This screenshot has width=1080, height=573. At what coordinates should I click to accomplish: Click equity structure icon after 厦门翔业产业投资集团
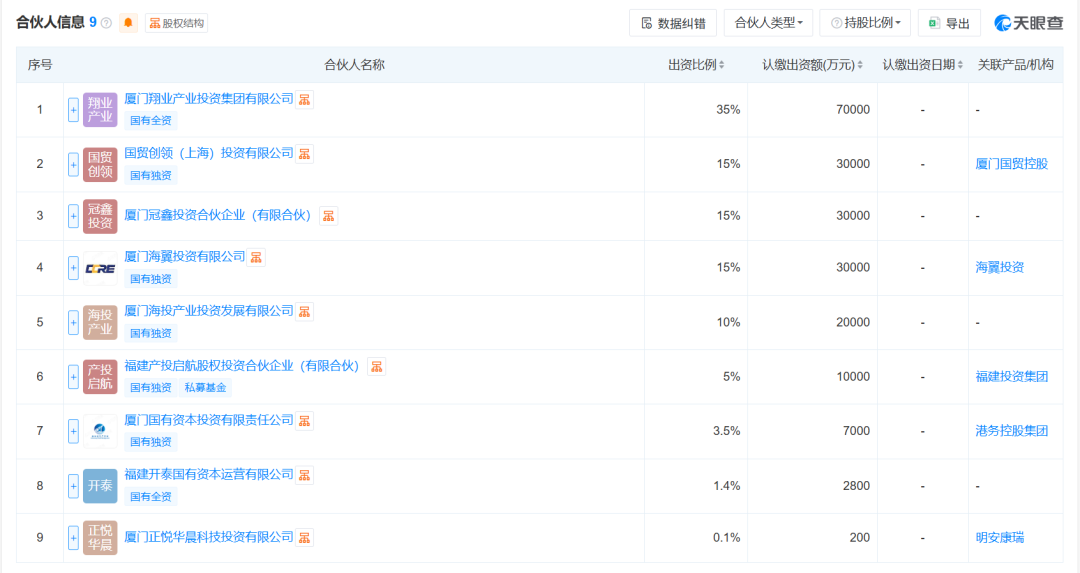point(304,100)
